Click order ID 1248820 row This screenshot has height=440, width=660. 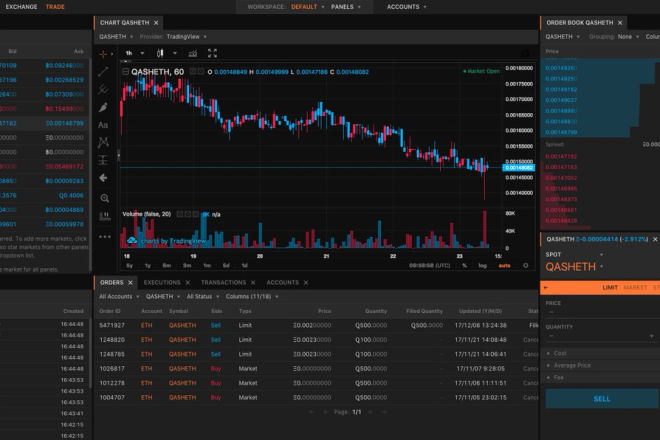coord(318,340)
